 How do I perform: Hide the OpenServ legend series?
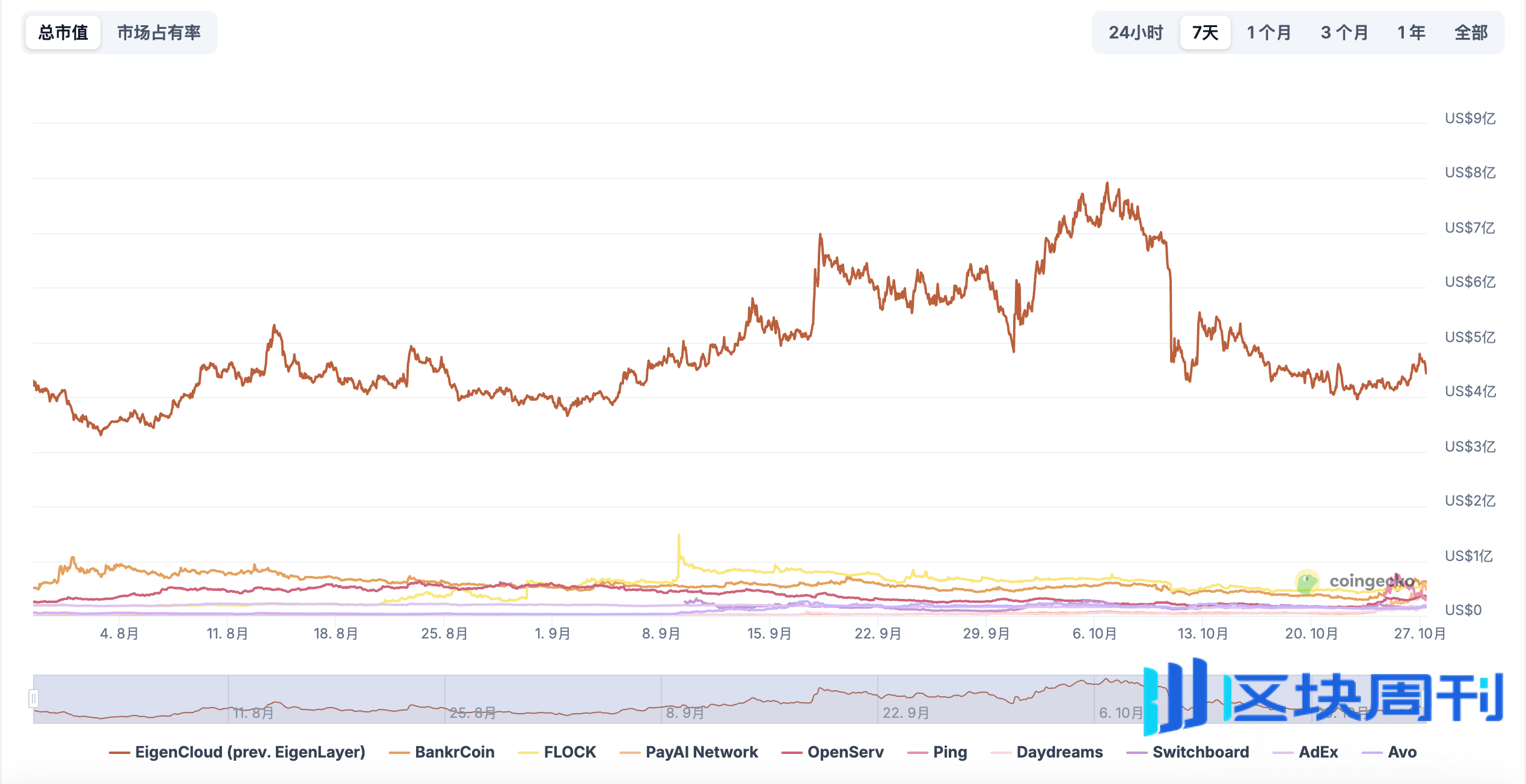pos(845,752)
